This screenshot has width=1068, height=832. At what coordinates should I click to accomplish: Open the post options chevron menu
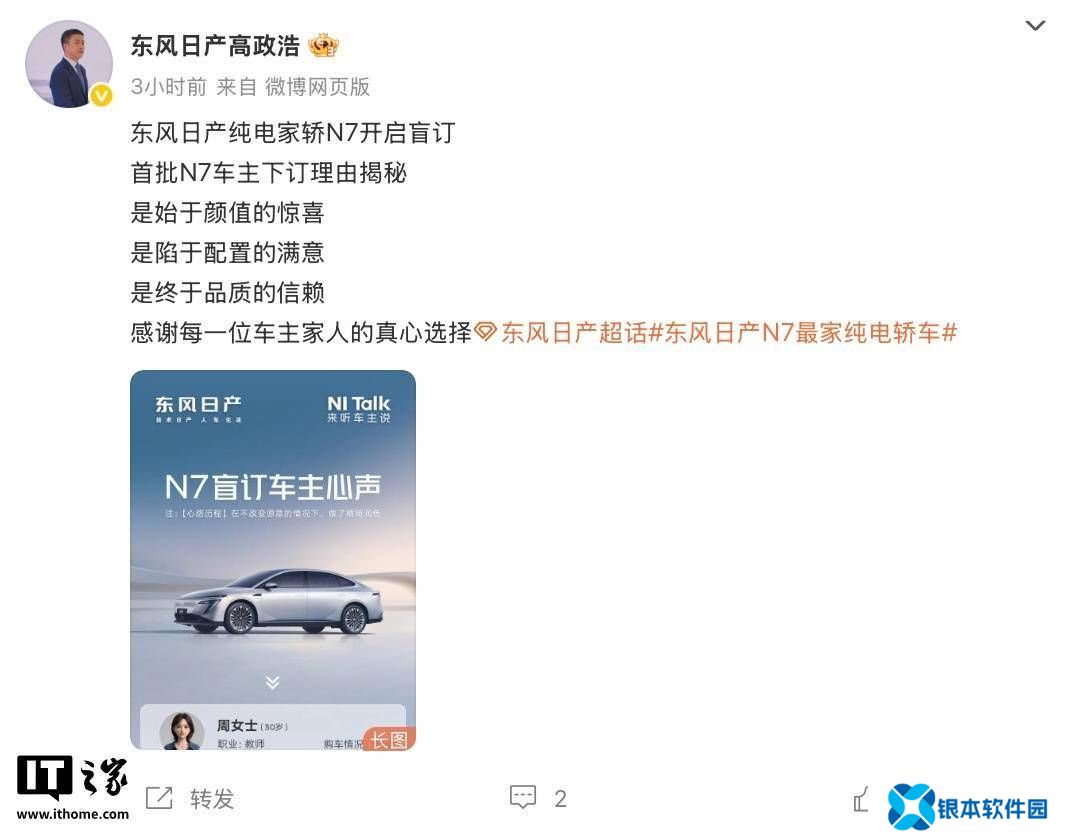click(x=1035, y=26)
